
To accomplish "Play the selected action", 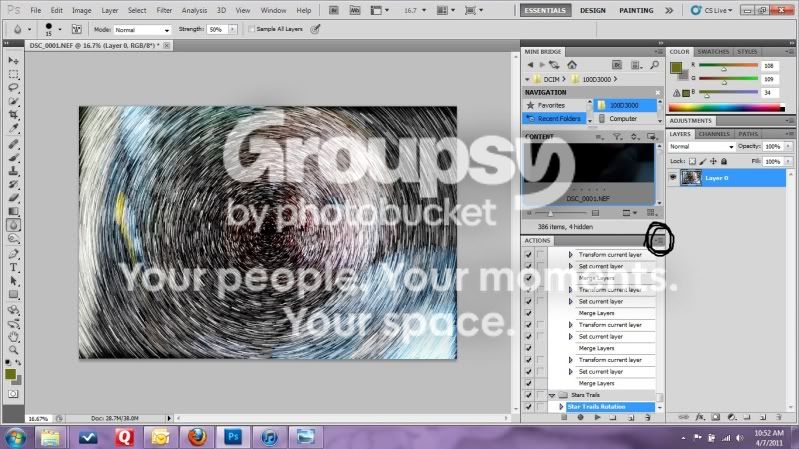I will [x=597, y=417].
